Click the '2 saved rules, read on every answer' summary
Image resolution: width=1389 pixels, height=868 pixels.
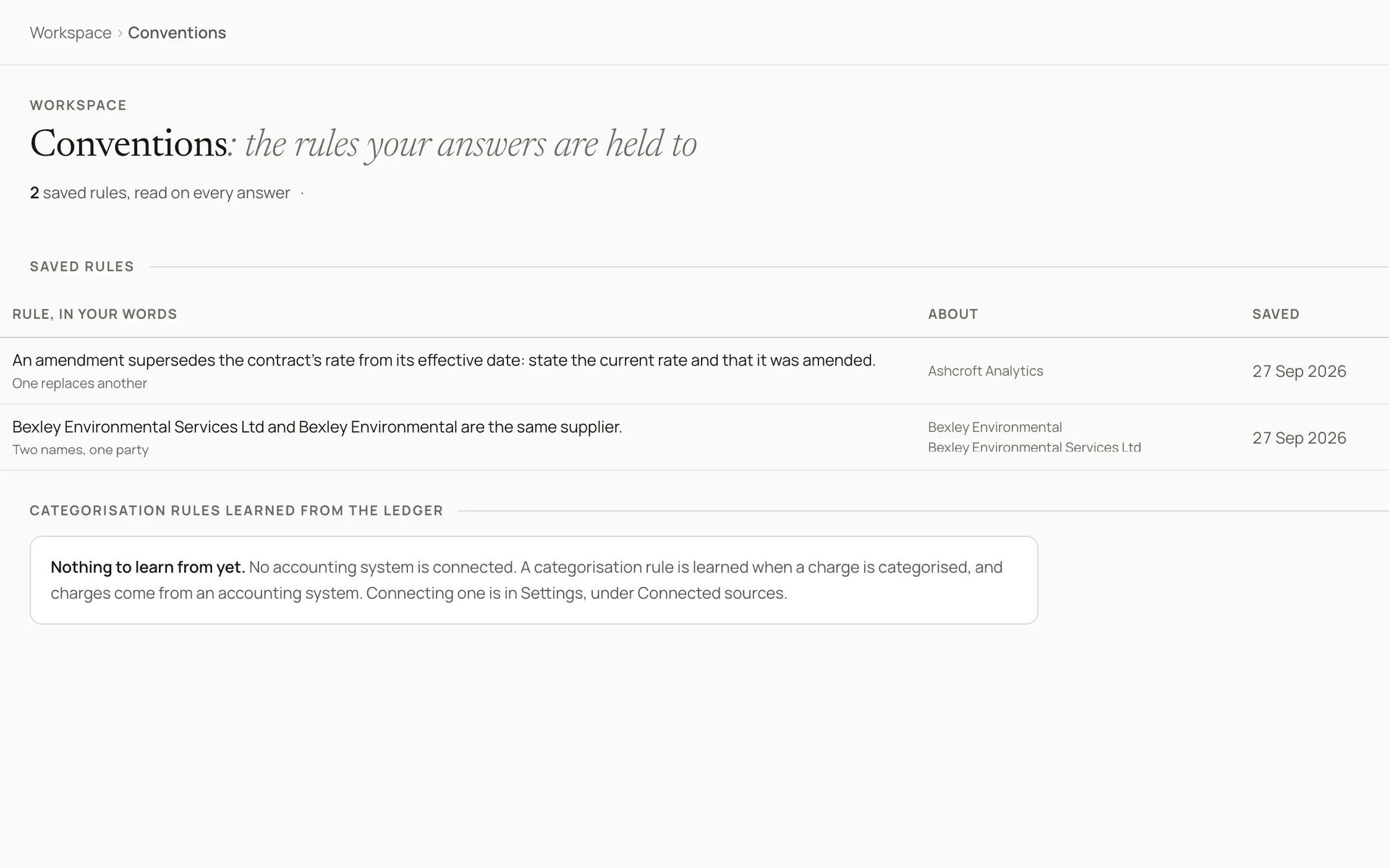coord(160,193)
